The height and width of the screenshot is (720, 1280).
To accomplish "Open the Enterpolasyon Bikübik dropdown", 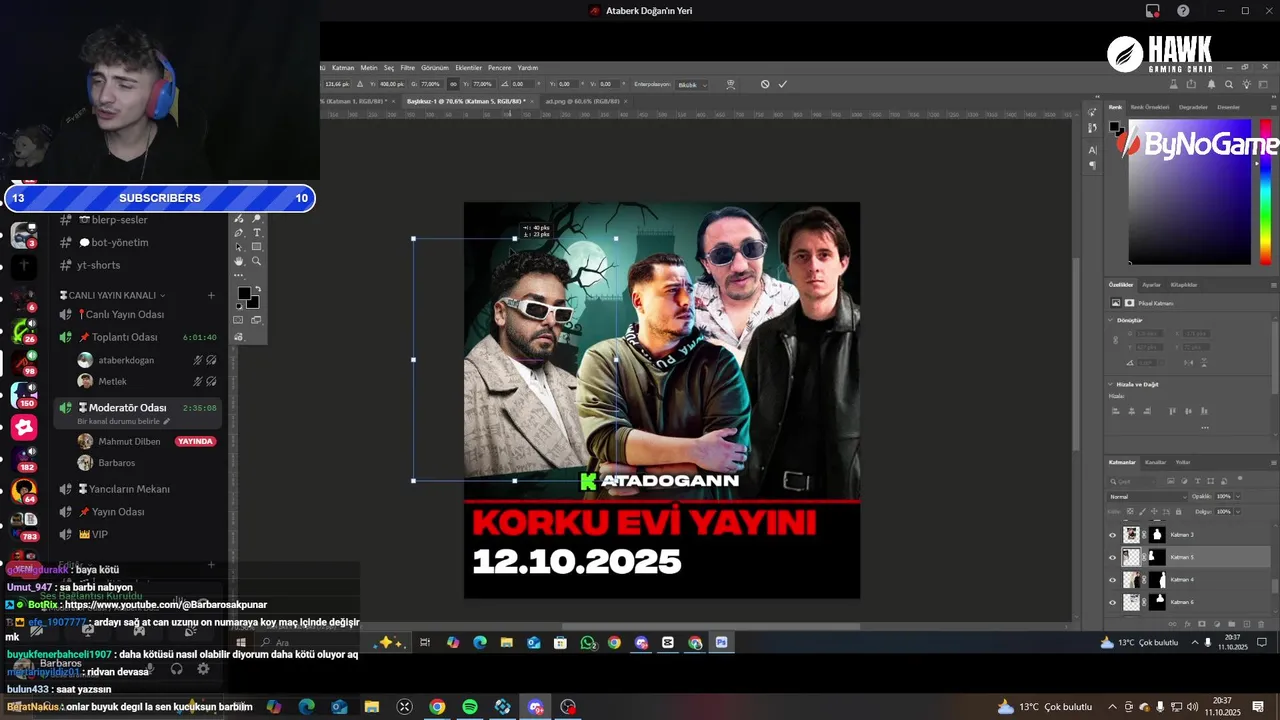I will 693,85.
